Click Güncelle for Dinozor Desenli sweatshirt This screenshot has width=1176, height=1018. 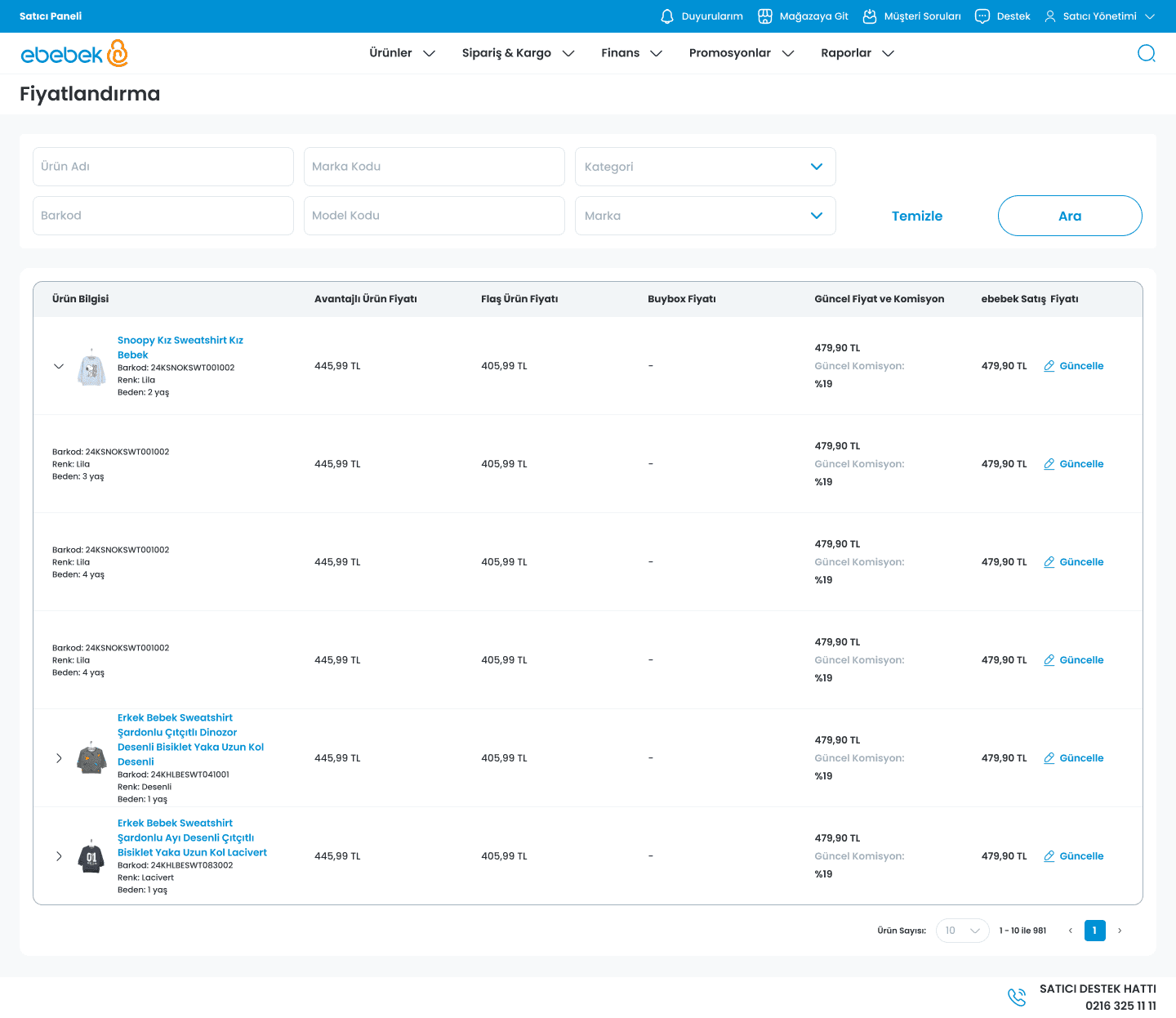tap(1081, 758)
